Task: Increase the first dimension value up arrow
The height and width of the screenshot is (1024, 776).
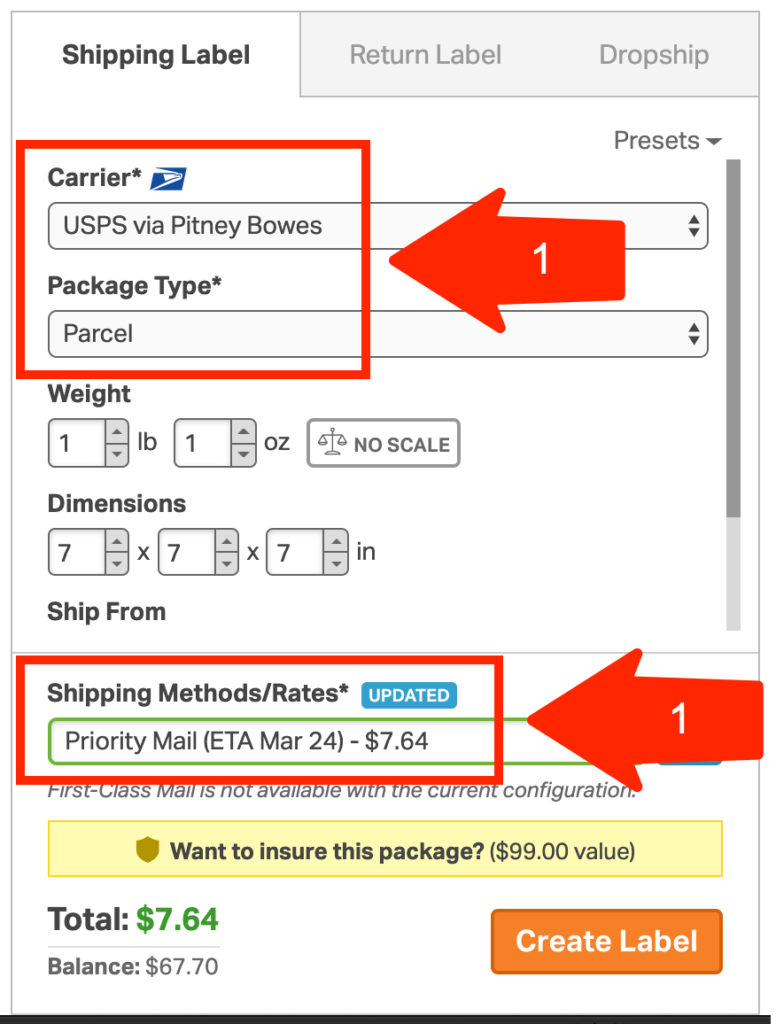Action: tap(117, 541)
